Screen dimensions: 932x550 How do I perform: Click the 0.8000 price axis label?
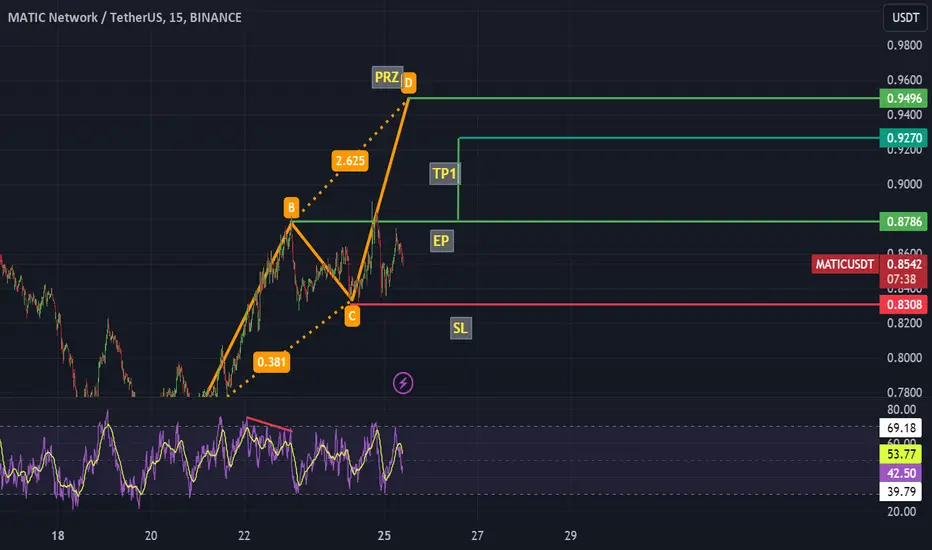click(x=905, y=357)
